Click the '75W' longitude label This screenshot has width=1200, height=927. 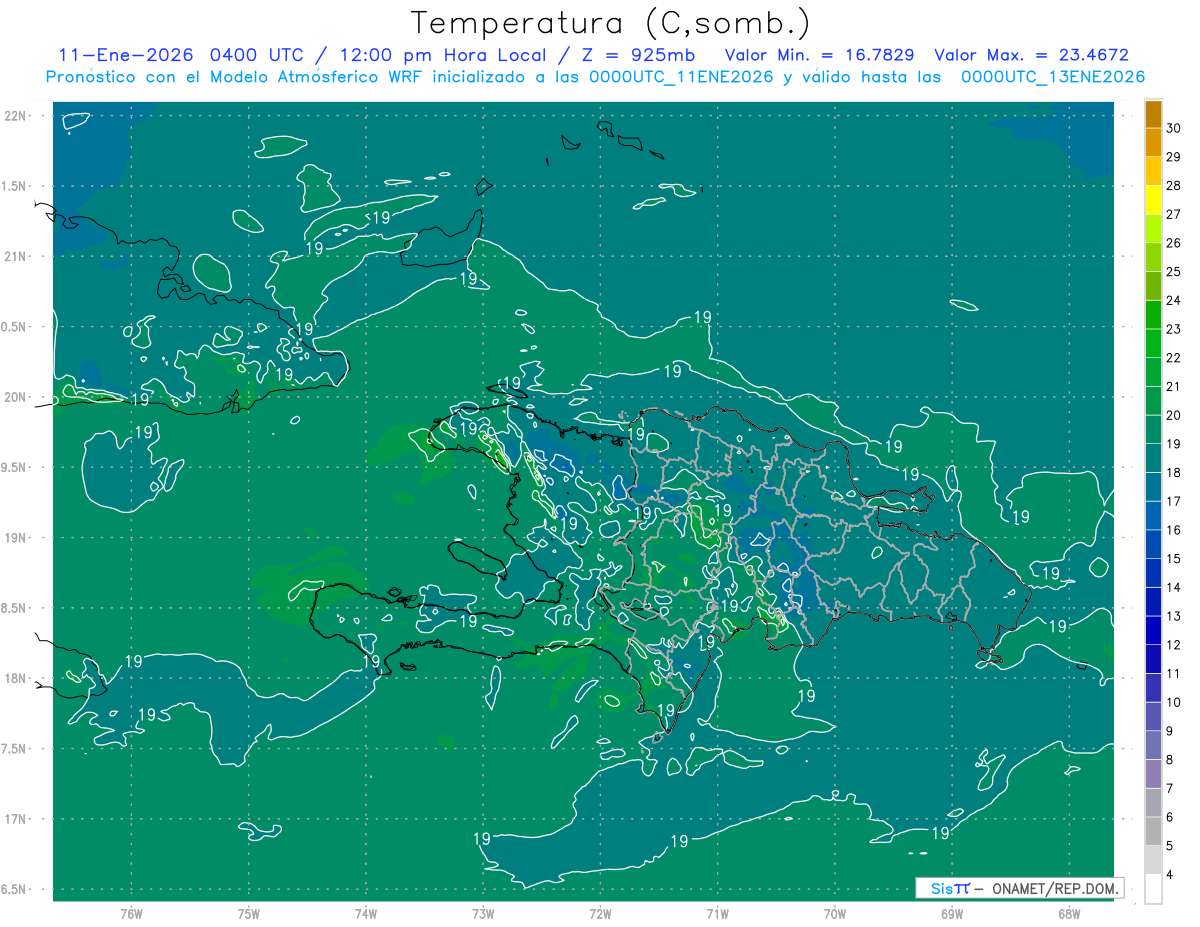tap(249, 913)
